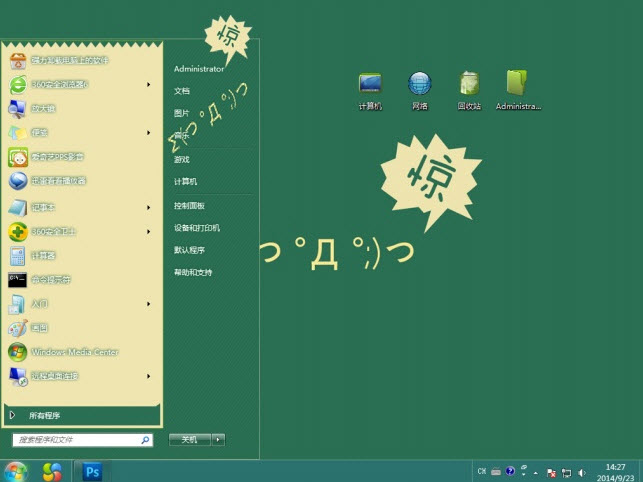Click the volume speaker tray icon
The height and width of the screenshot is (482, 643).
coord(583,471)
